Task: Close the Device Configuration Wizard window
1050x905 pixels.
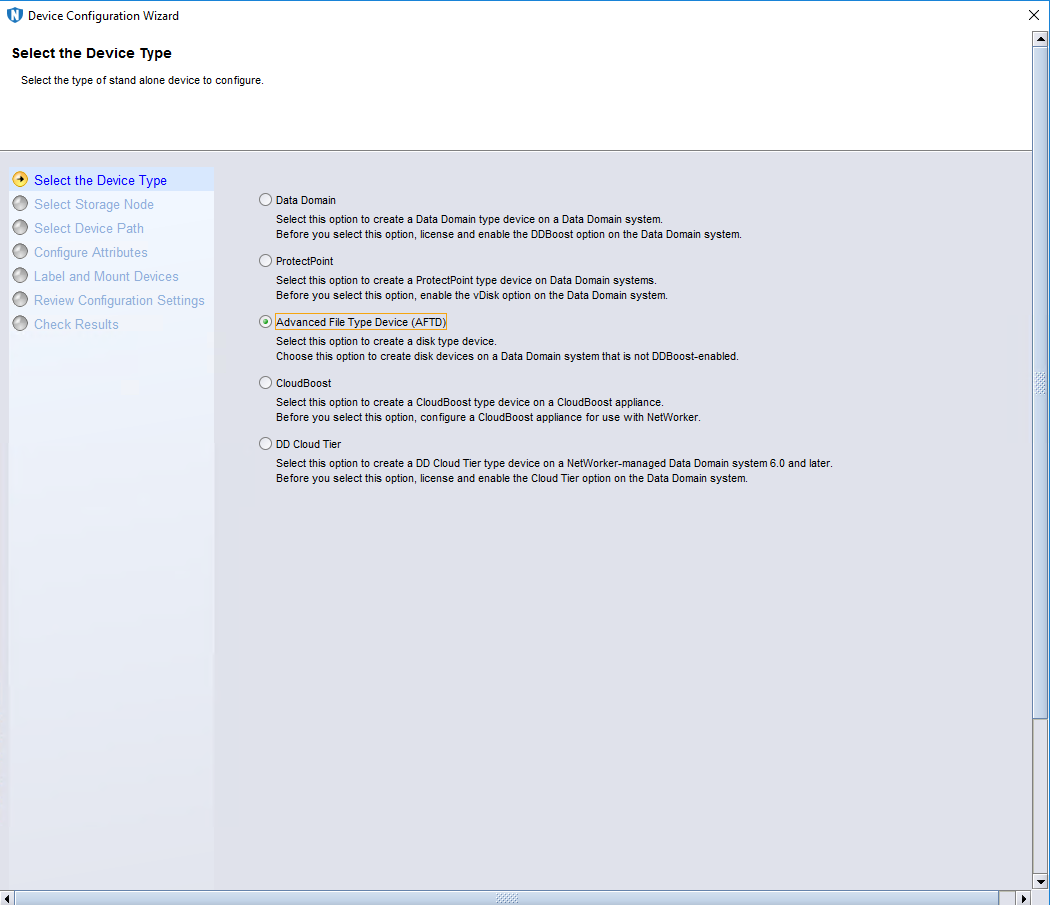Action: [x=1033, y=16]
